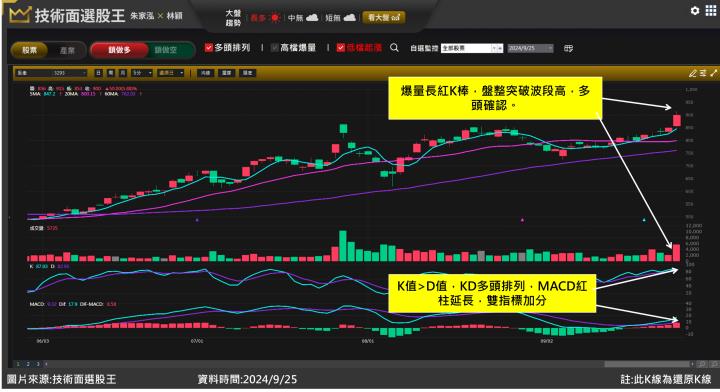
Task: Click the sun icon next to 長多 trend
Action: click(275, 17)
